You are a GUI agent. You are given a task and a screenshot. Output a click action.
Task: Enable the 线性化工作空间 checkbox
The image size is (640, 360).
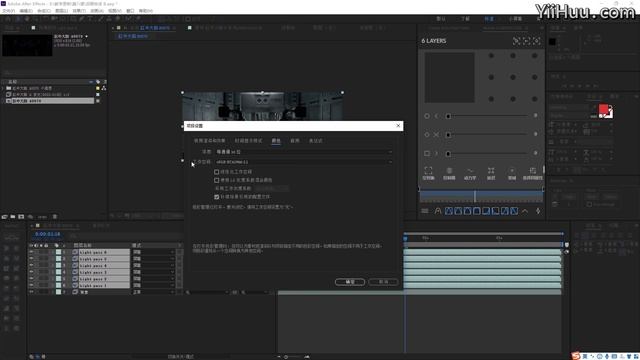pyautogui.click(x=217, y=172)
